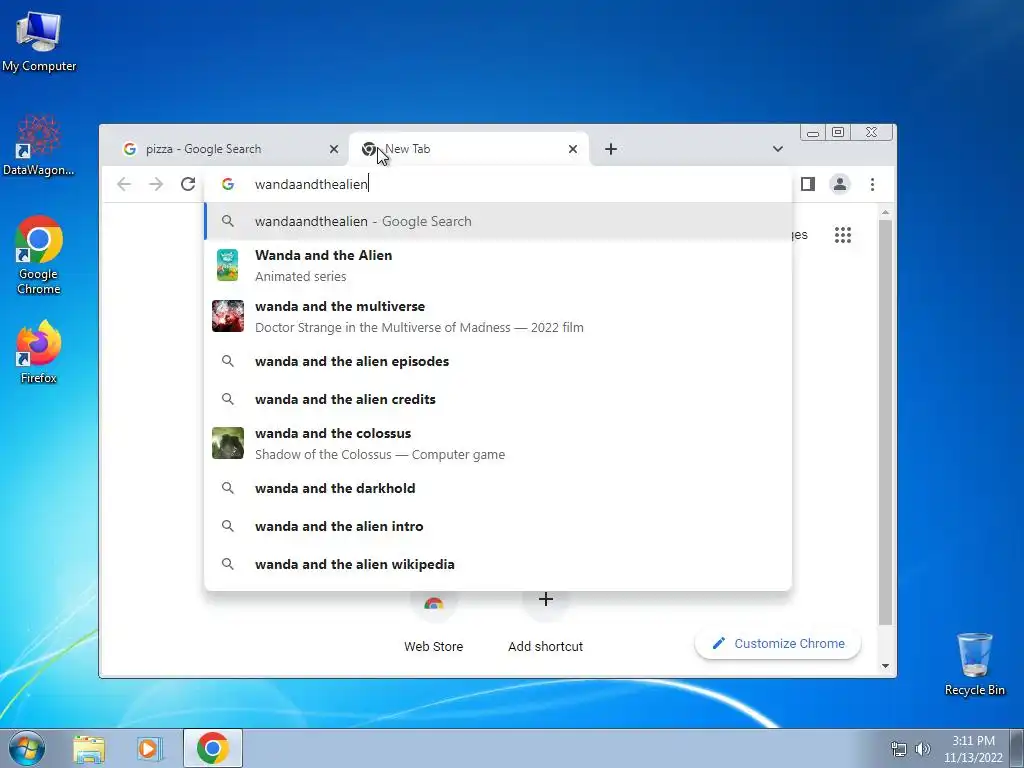The height and width of the screenshot is (768, 1024).
Task: Select wanda and the alien credits suggestion
Action: [498, 399]
